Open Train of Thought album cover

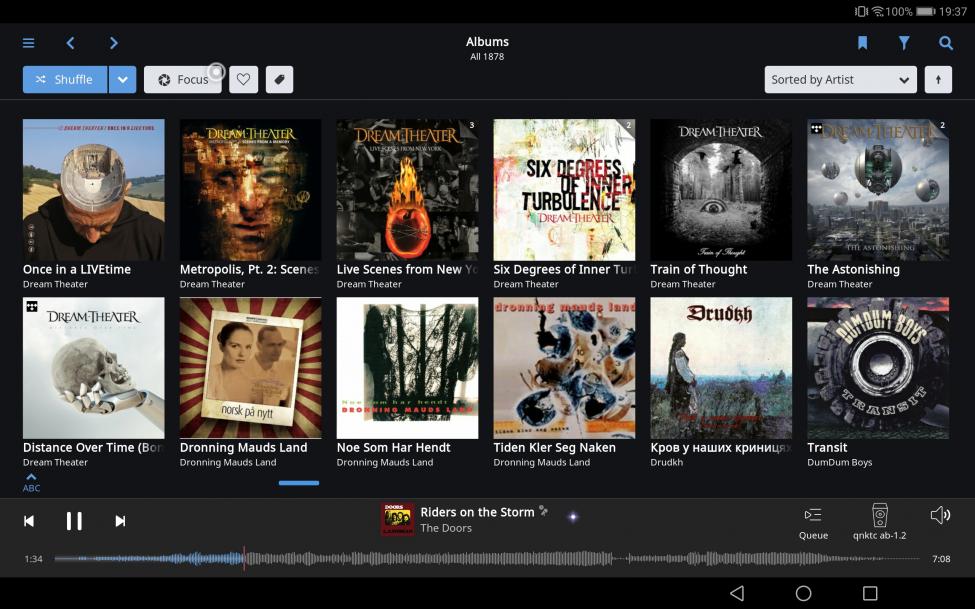(721, 190)
